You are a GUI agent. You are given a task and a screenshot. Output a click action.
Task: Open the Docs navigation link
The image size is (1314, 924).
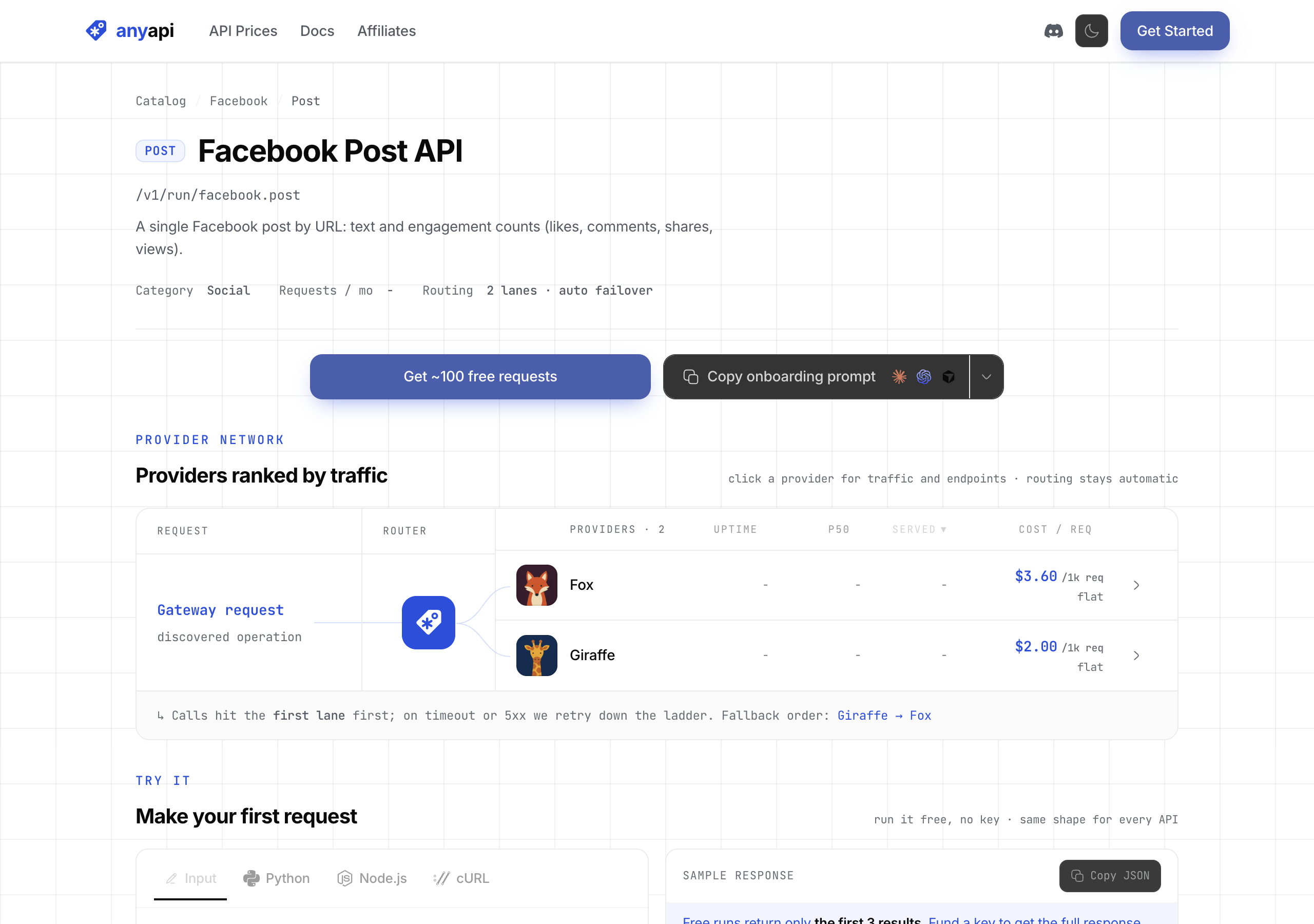pyautogui.click(x=317, y=31)
